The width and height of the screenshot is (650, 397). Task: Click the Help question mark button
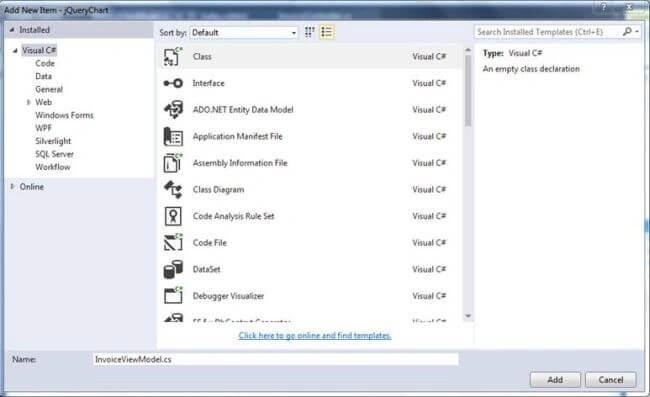click(604, 7)
